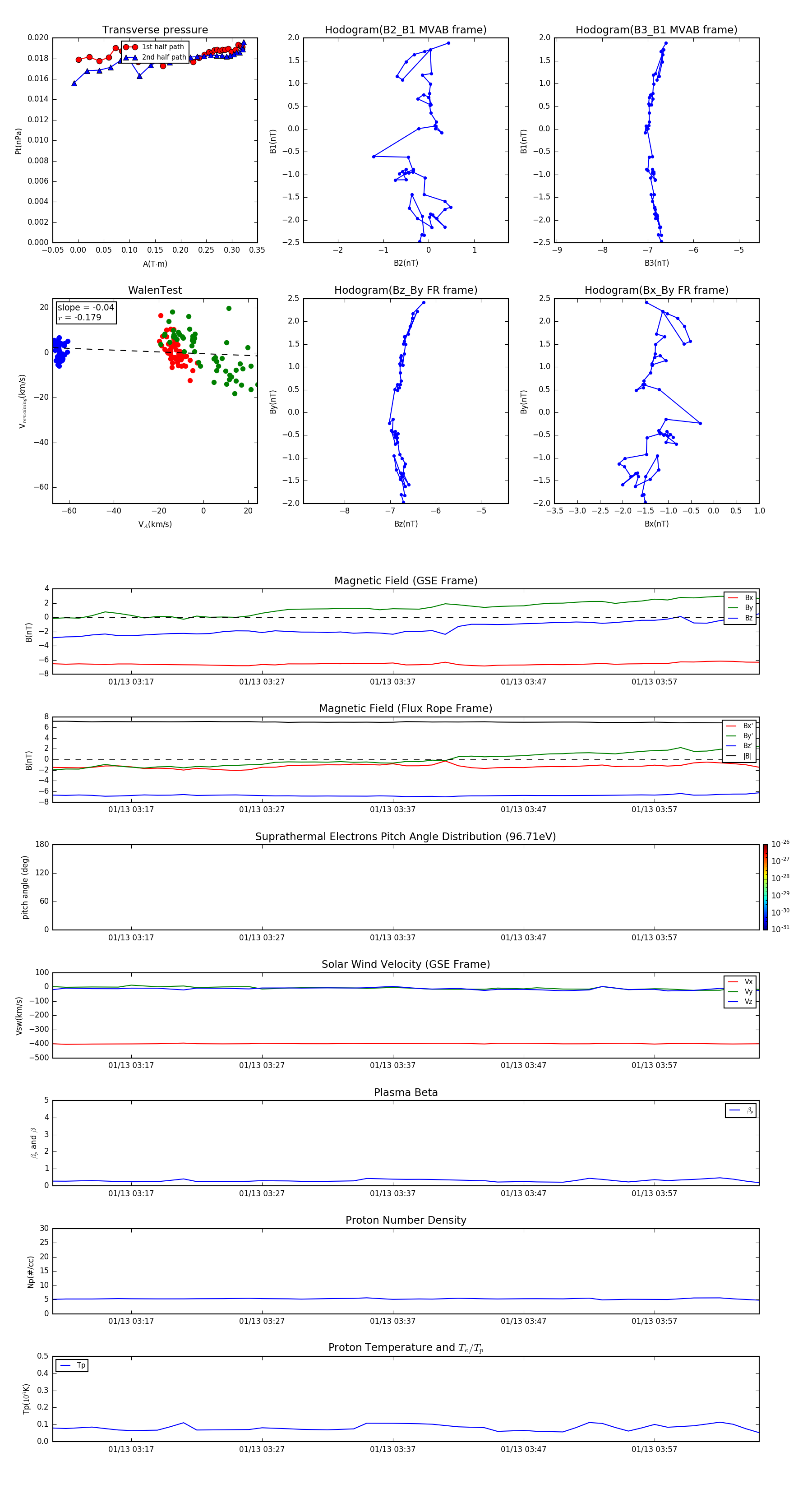This screenshot has height=1489, width=812.
Task: Select Bz entry in GSE magnetic field legend
Action: pyautogui.click(x=740, y=618)
